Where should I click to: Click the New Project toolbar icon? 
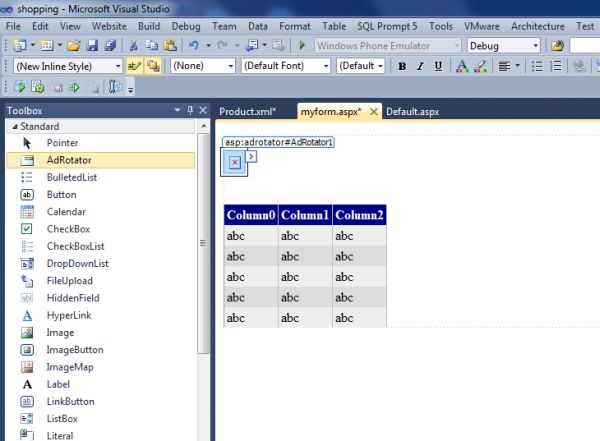pyautogui.click(x=19, y=46)
